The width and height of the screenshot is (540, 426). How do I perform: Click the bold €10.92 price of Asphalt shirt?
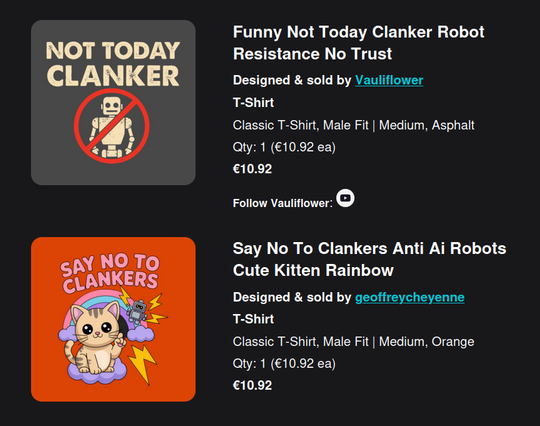[x=252, y=169]
